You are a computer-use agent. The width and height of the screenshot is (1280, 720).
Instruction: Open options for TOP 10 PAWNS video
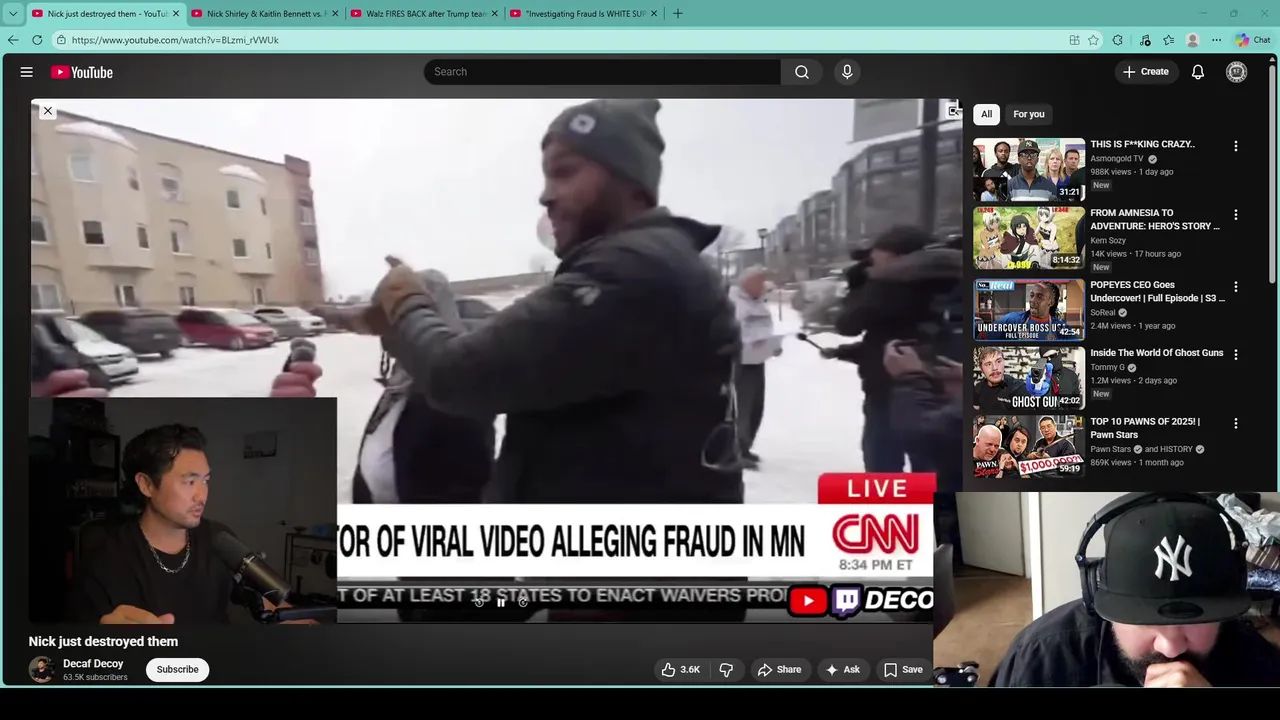pyautogui.click(x=1235, y=424)
